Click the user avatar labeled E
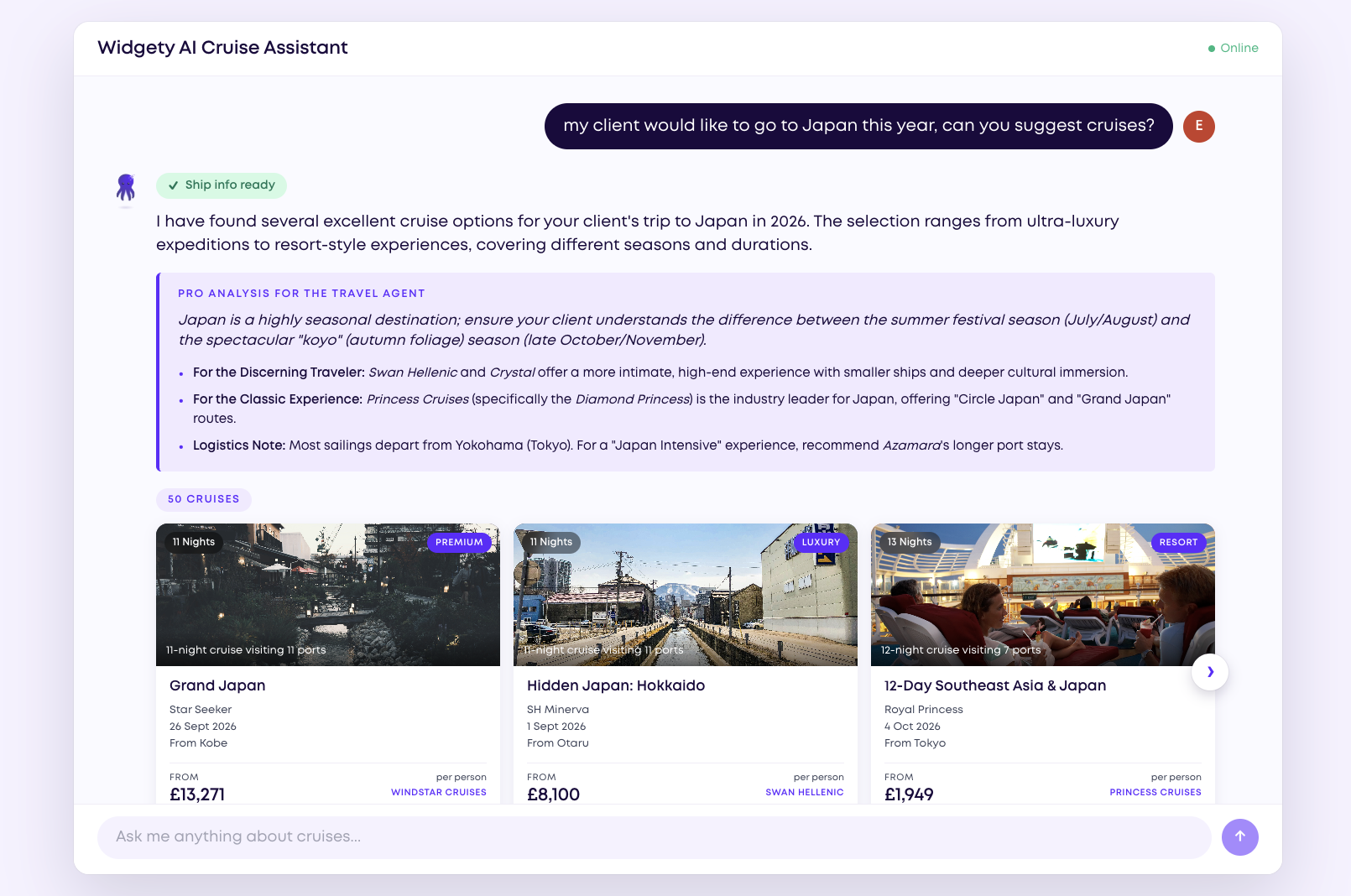The width and height of the screenshot is (1351, 896). pyautogui.click(x=1199, y=126)
